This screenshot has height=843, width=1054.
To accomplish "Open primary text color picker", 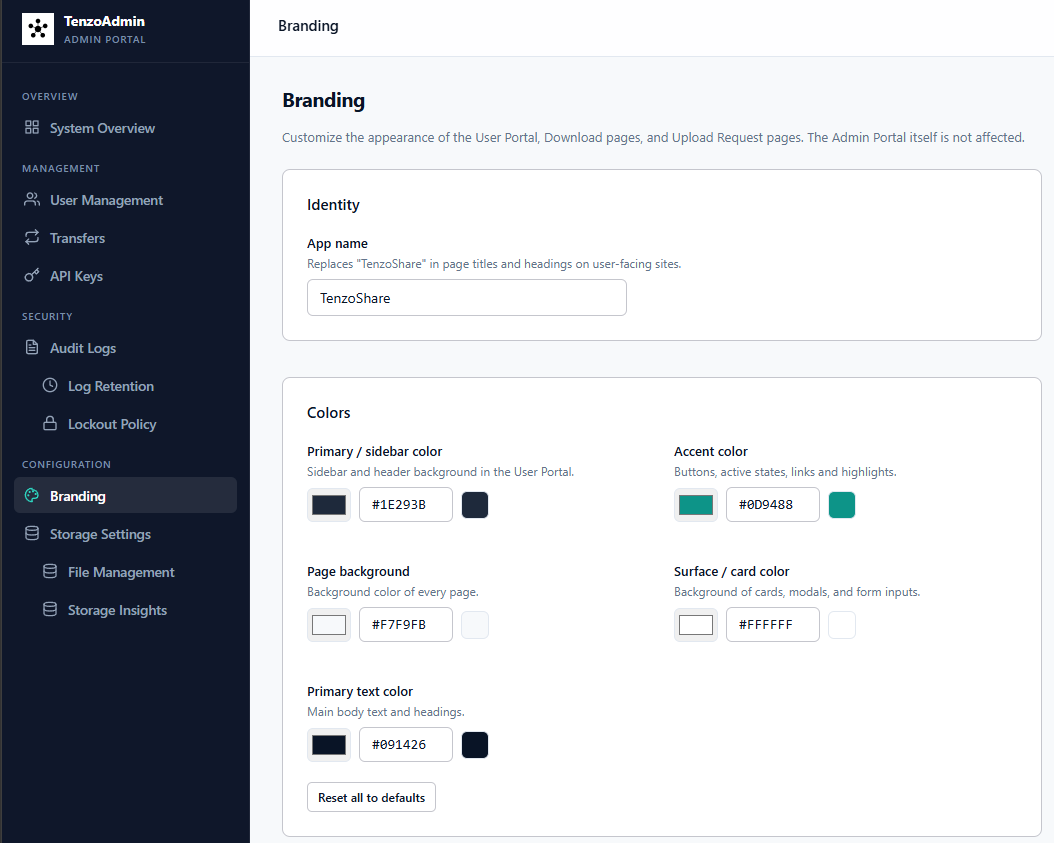I will 329,745.
